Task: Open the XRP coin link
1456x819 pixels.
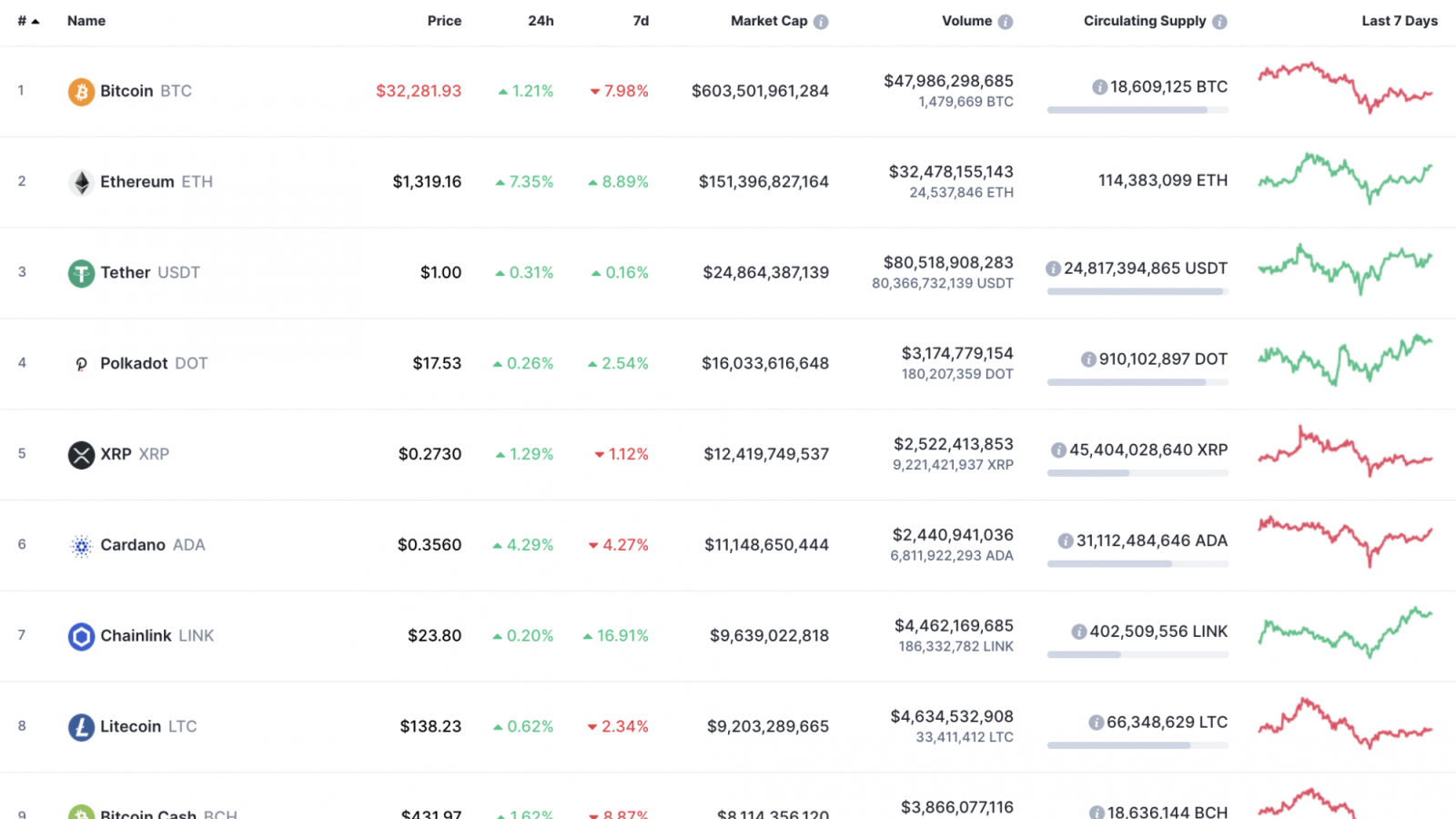Action: (x=135, y=454)
